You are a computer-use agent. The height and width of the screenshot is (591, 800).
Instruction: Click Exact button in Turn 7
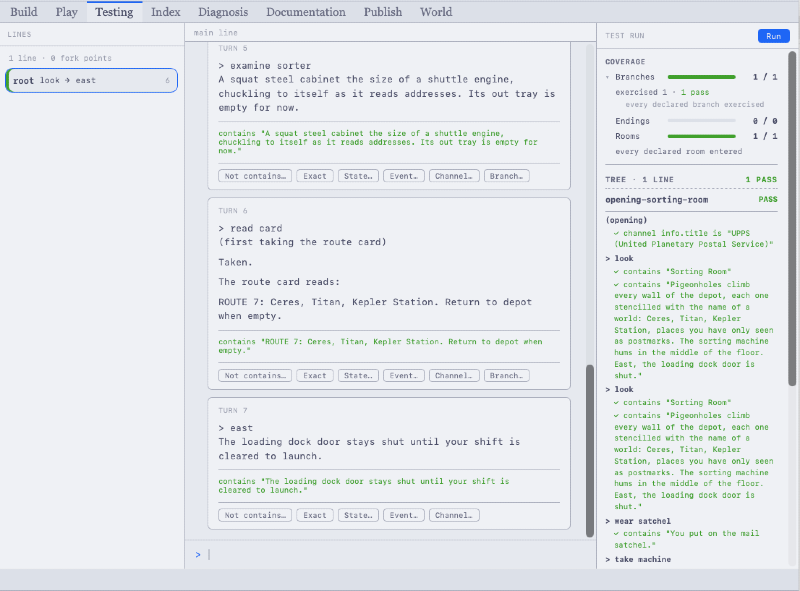coord(314,515)
